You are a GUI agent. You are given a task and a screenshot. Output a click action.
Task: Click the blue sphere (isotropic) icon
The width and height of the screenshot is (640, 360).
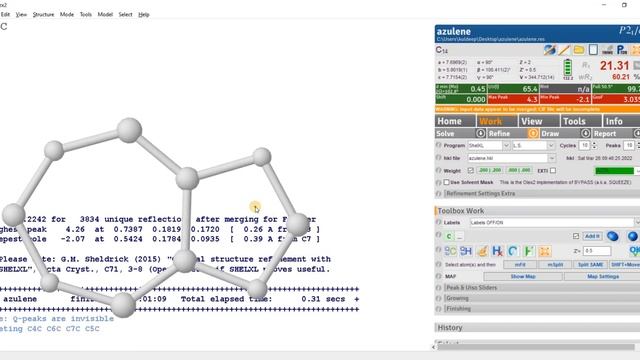click(633, 236)
